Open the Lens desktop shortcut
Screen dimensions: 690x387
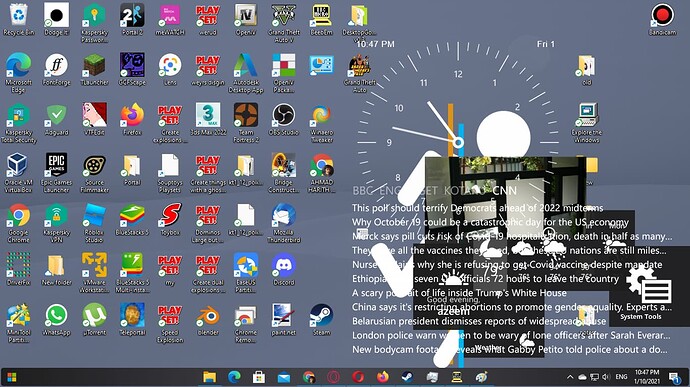pos(170,70)
